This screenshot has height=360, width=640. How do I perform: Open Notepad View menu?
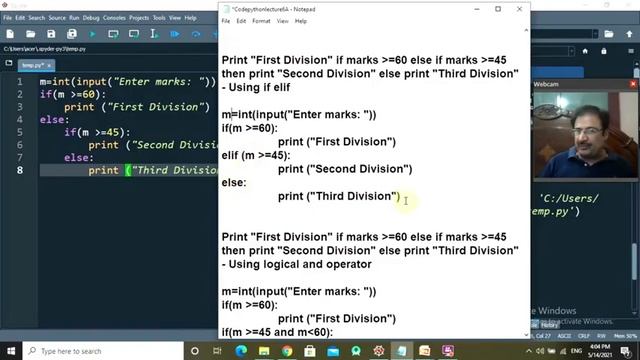pyautogui.click(x=282, y=21)
